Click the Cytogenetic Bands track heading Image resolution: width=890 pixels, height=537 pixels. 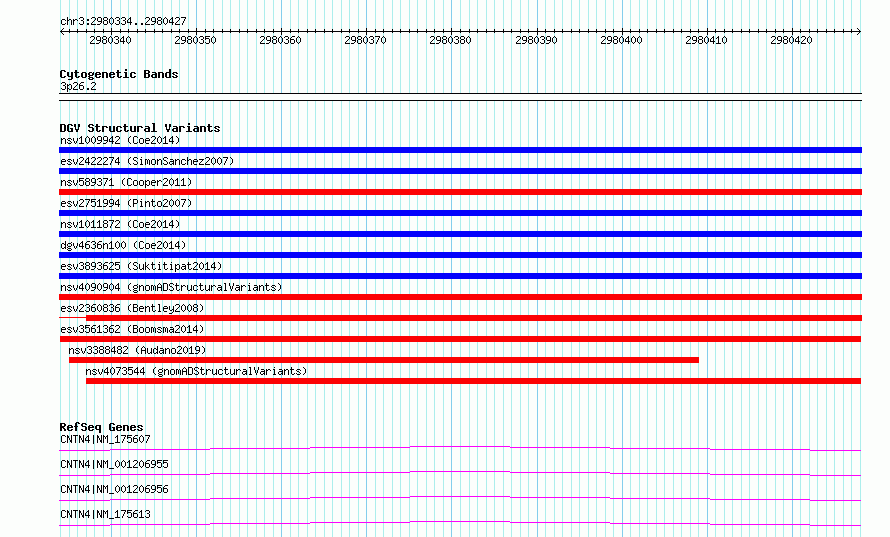[x=119, y=74]
